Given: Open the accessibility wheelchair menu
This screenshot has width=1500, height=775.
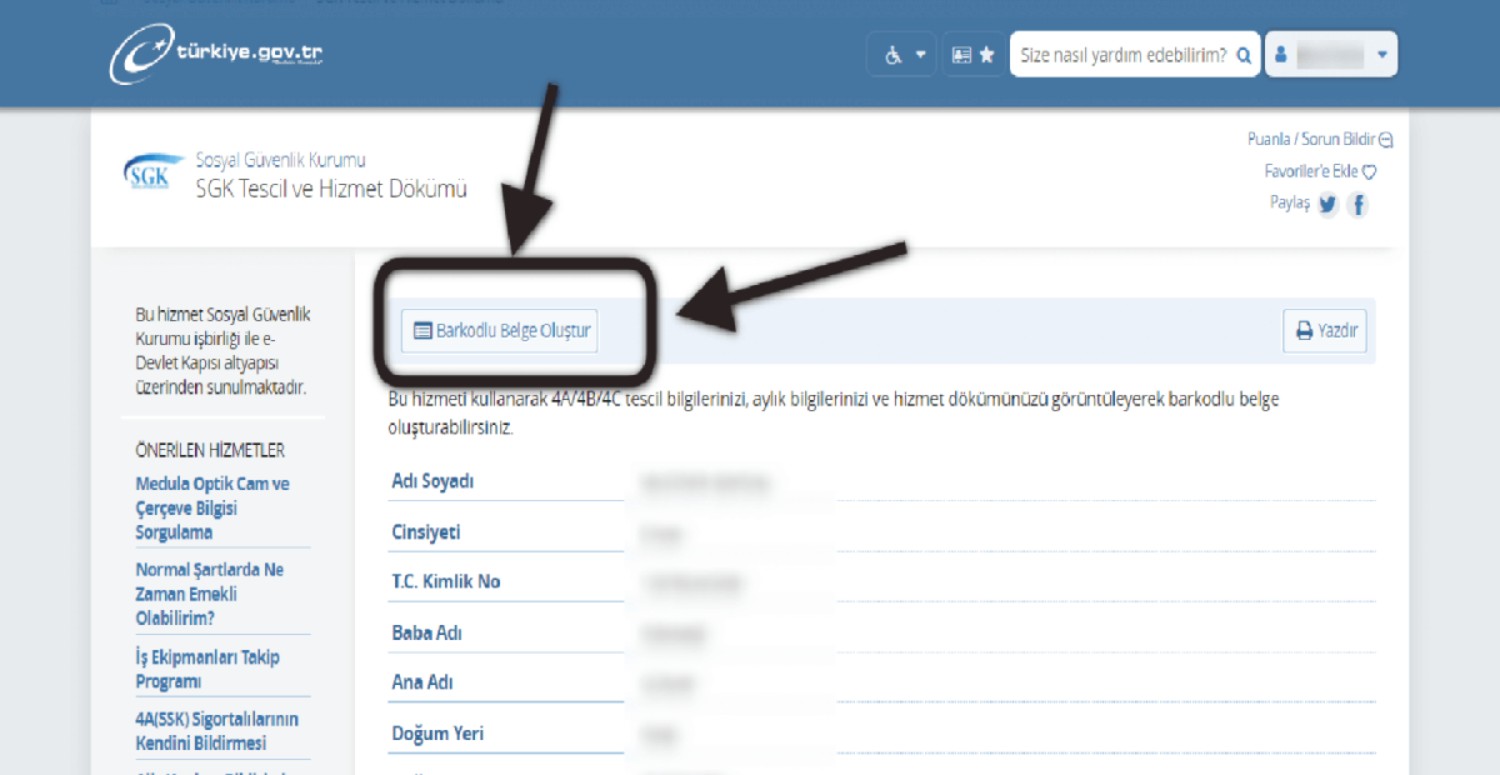Looking at the screenshot, I should point(901,55).
